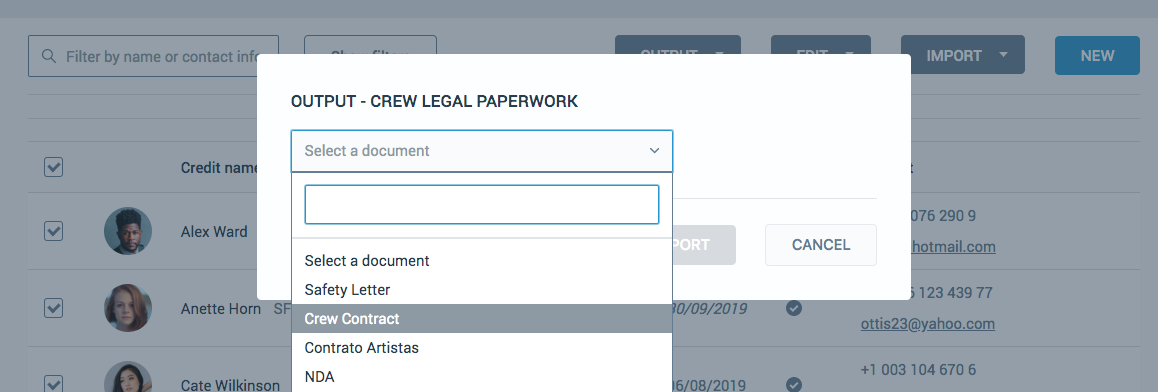Click the verified check icon in Cate Wilkinson row
This screenshot has height=392, width=1158.
(x=794, y=385)
